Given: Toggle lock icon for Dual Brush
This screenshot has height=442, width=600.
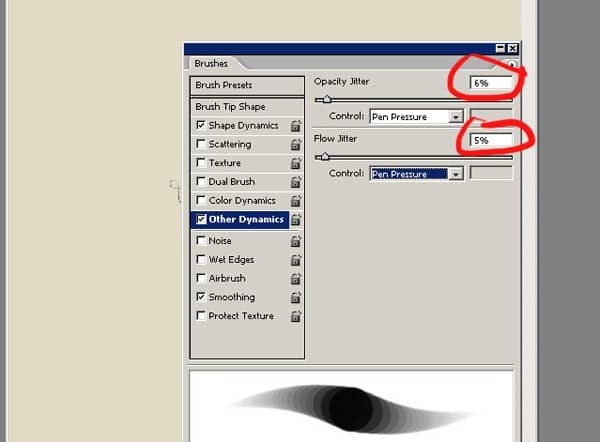Looking at the screenshot, I should (x=296, y=182).
